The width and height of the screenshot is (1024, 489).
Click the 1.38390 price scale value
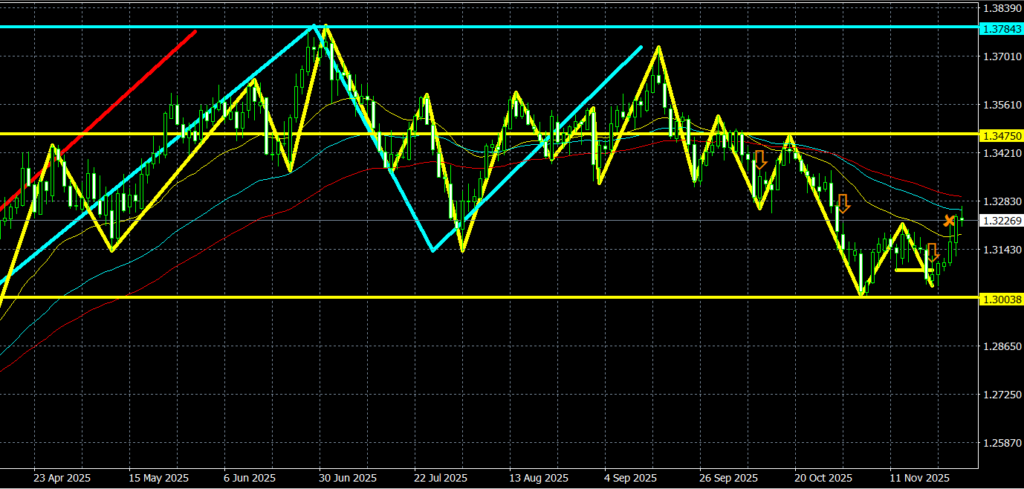(1002, 8)
